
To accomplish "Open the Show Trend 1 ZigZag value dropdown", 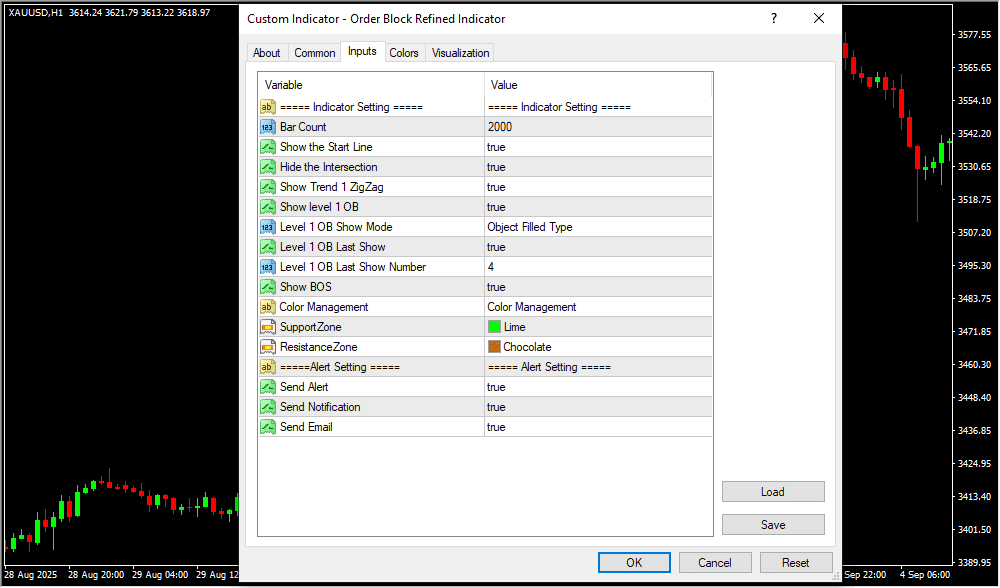I will 597,187.
